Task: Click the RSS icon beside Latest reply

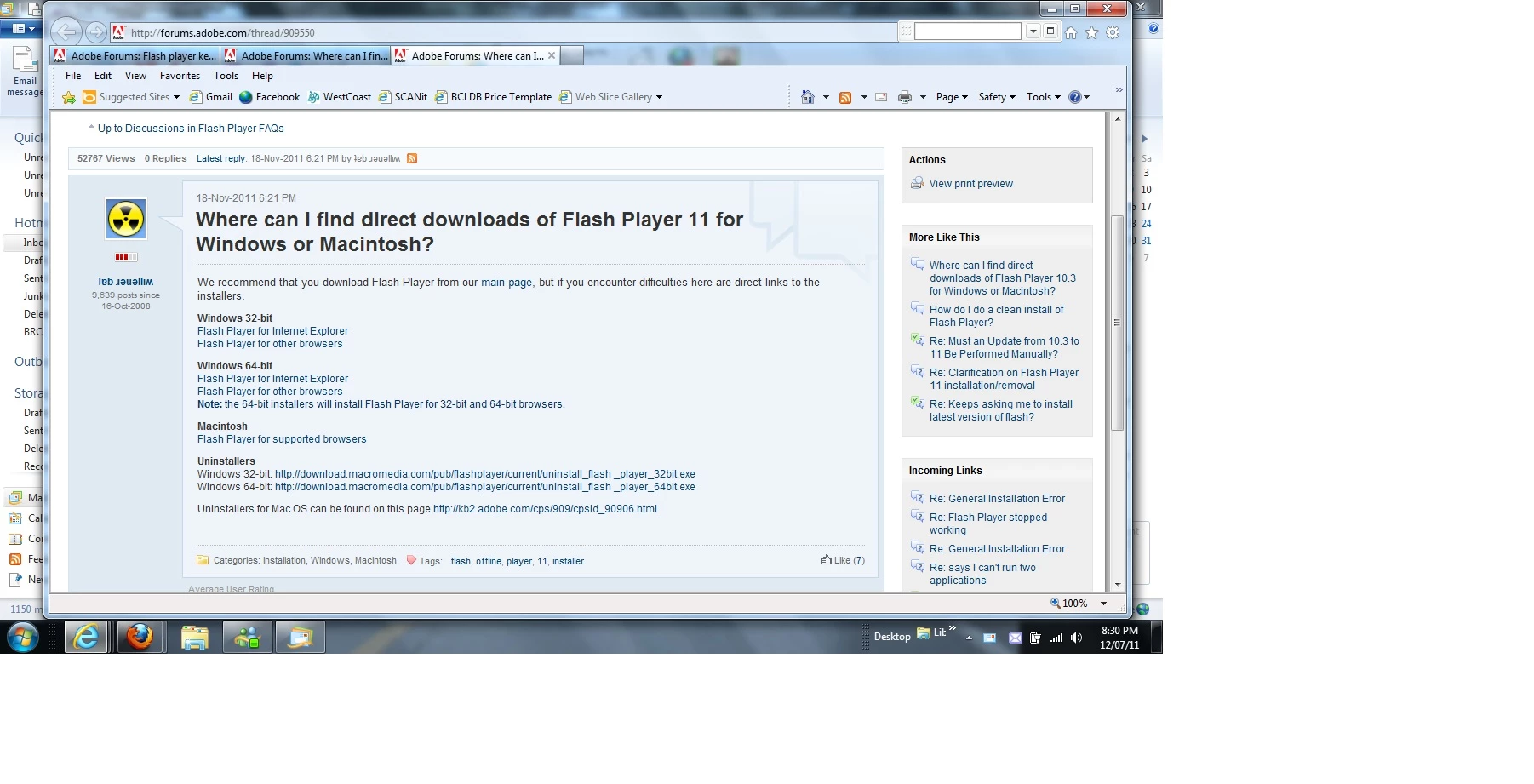Action: point(412,158)
